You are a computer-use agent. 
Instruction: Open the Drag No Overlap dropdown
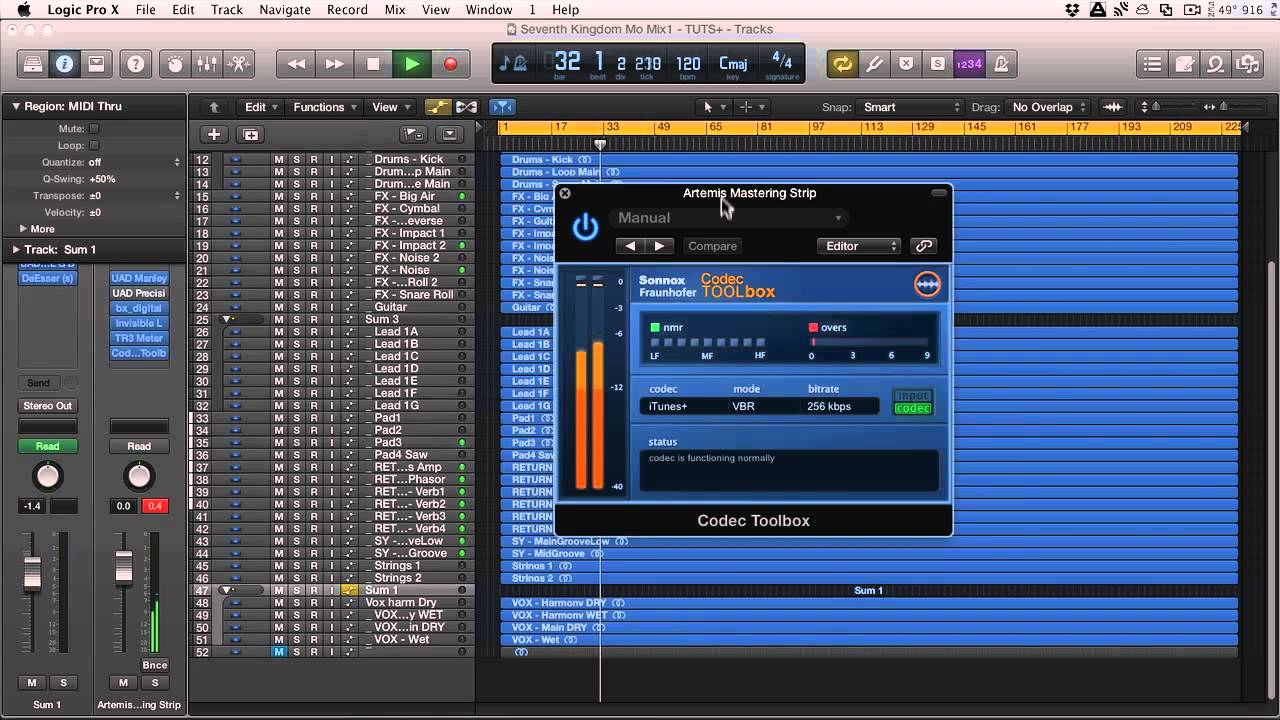pyautogui.click(x=1049, y=107)
